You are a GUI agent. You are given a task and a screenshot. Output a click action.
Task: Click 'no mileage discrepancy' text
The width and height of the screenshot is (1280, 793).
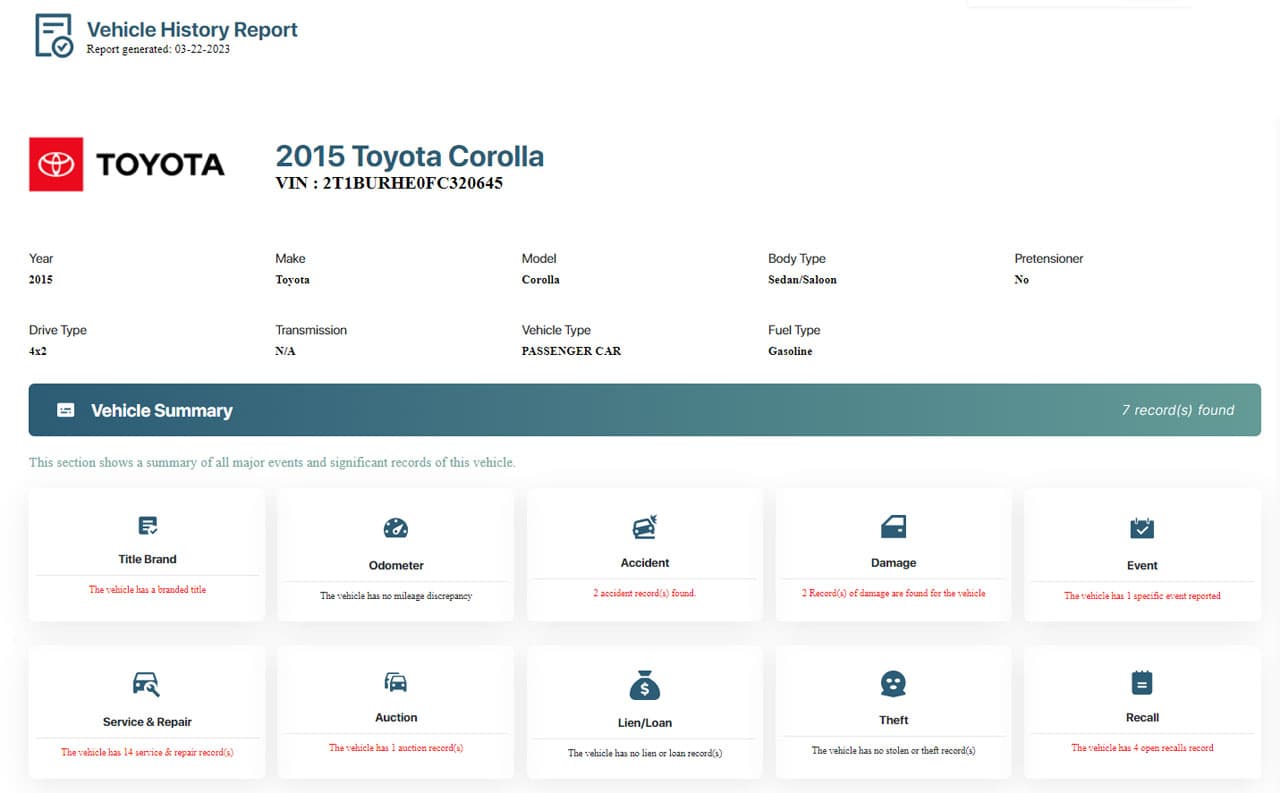424,596
